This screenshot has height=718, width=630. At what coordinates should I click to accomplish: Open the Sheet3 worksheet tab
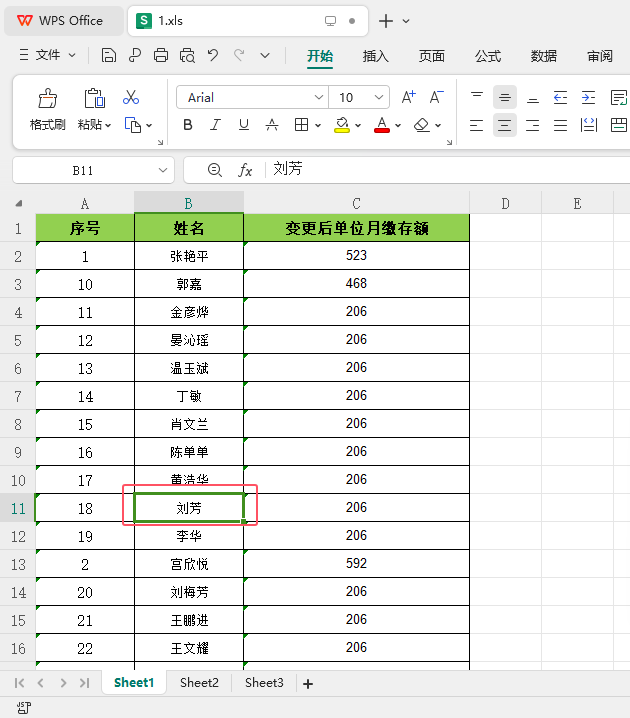(x=264, y=683)
